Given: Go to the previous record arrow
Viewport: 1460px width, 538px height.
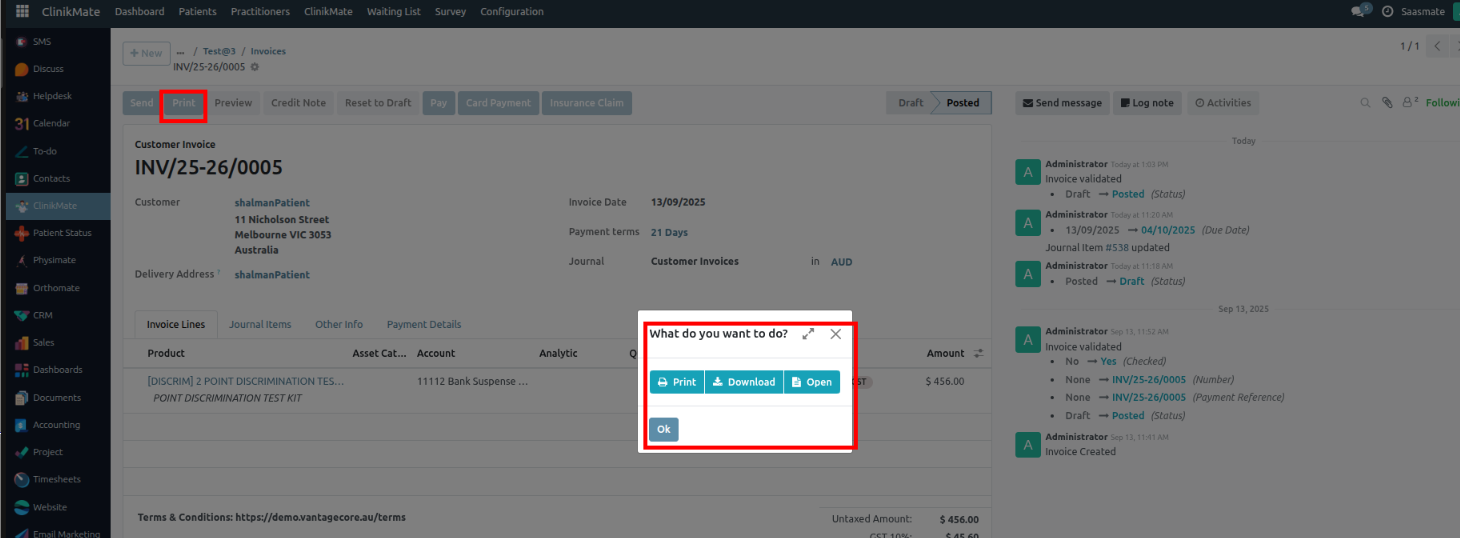Looking at the screenshot, I should (1437, 47).
